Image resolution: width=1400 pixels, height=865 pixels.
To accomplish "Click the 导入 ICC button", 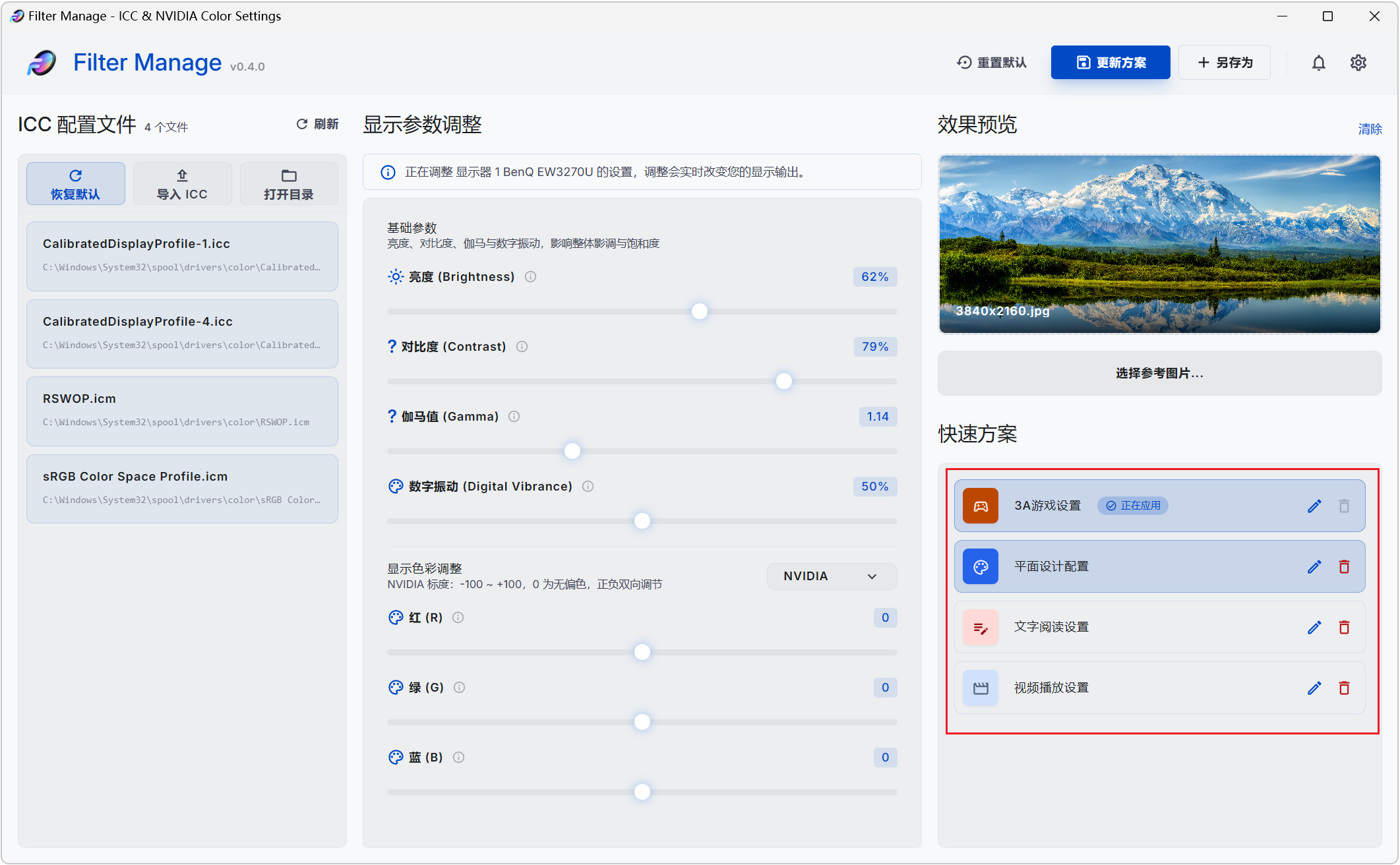I will coord(182,184).
